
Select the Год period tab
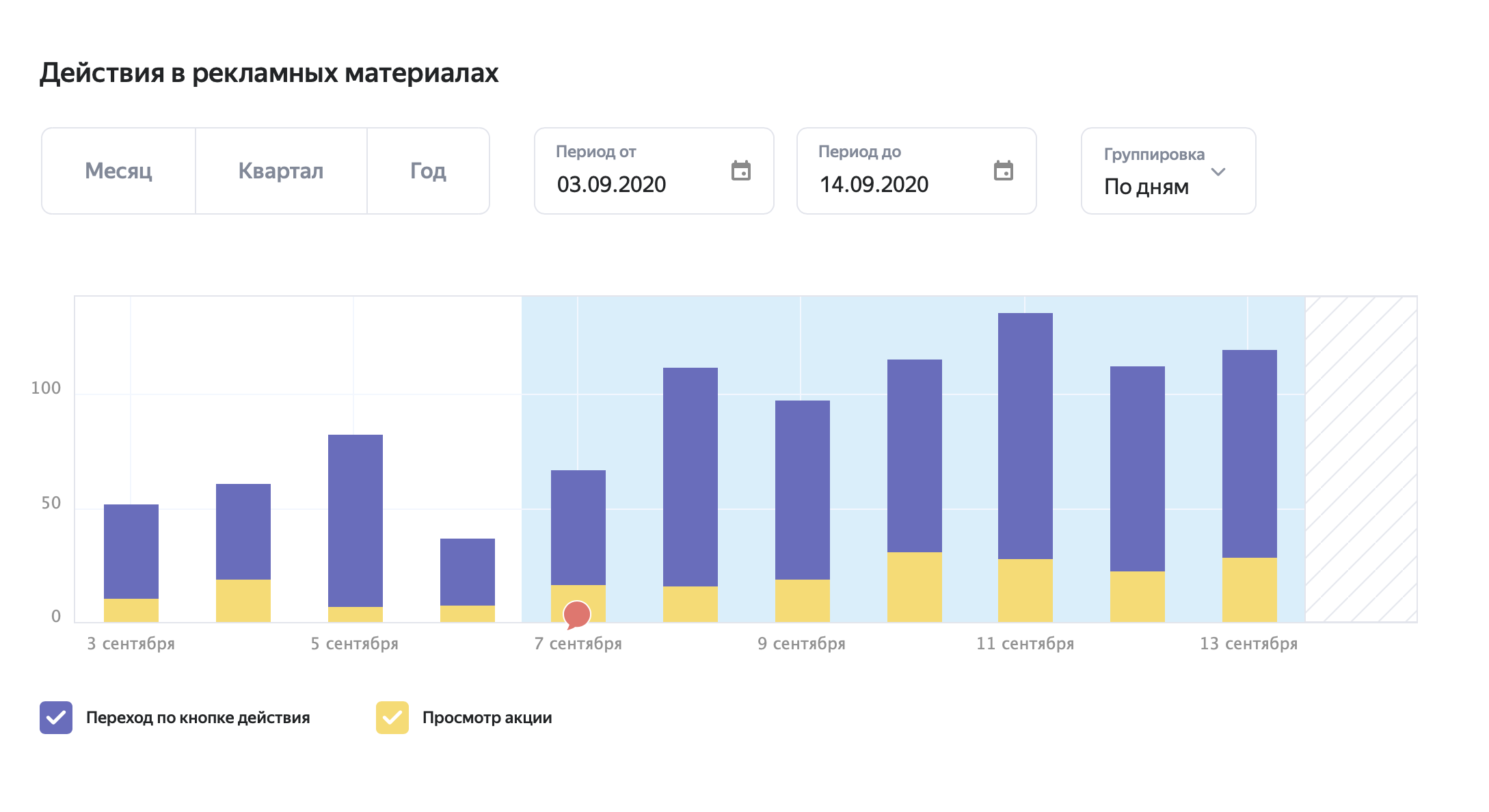pyautogui.click(x=428, y=171)
